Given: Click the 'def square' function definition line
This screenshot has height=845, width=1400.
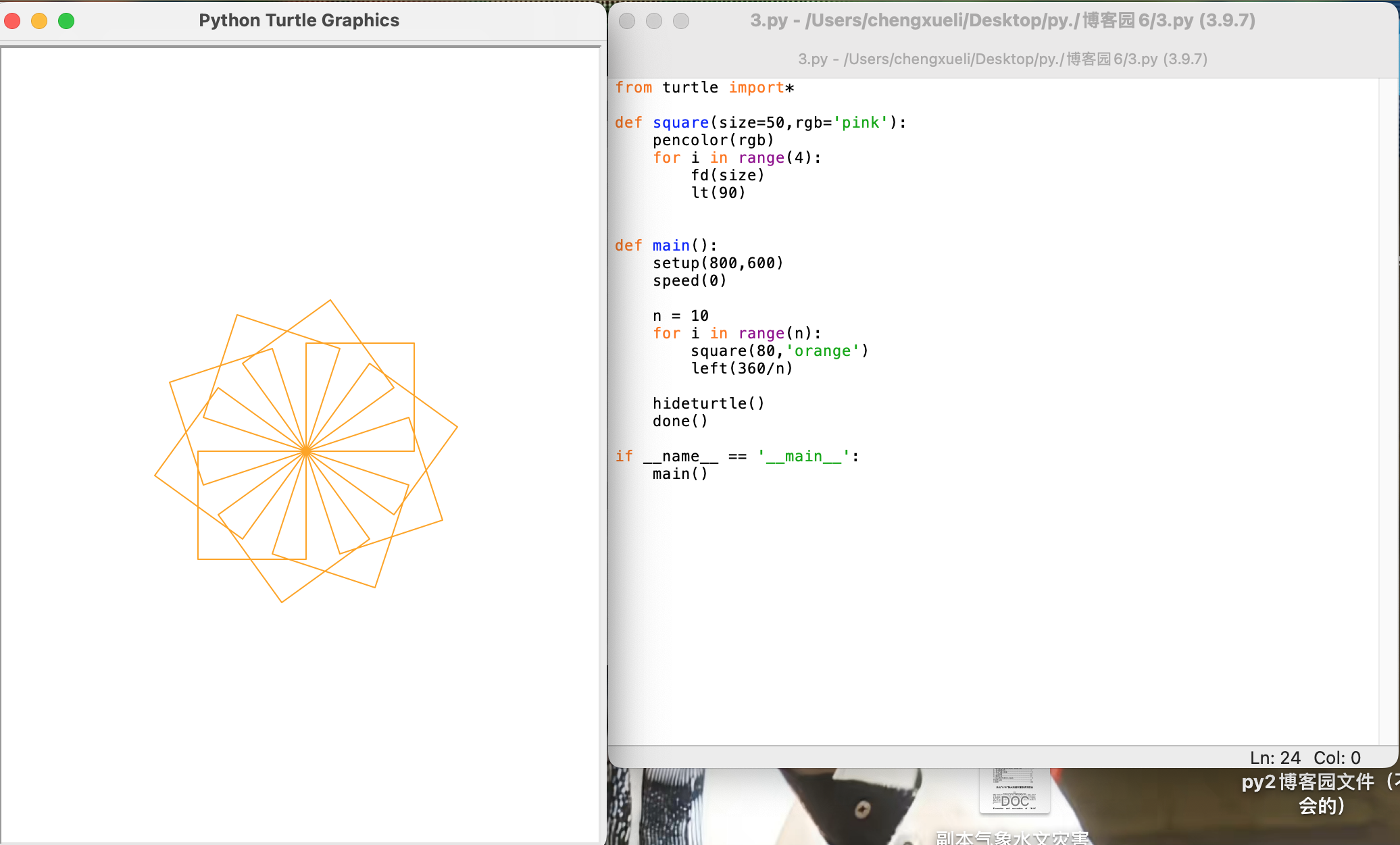Looking at the screenshot, I should point(759,123).
